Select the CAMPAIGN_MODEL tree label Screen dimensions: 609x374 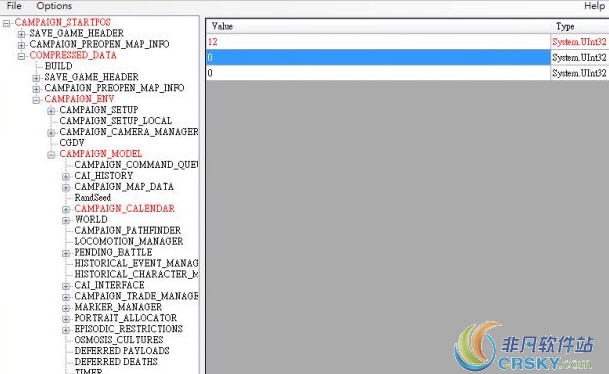pos(101,154)
